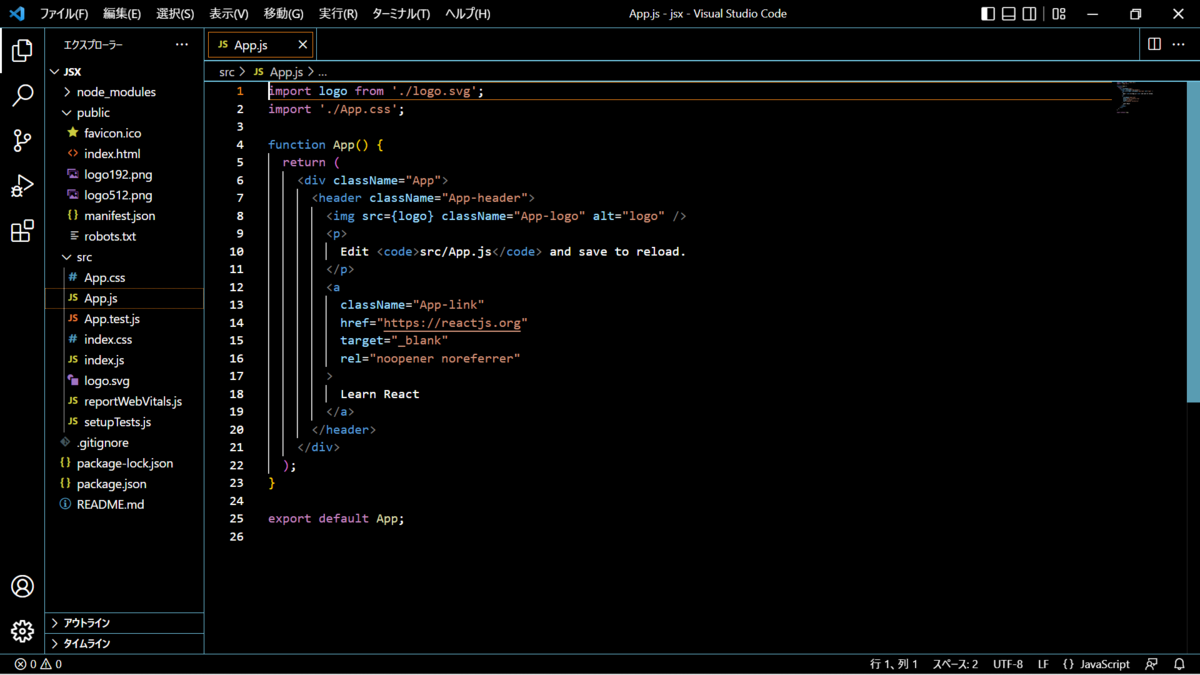Image resolution: width=1200 pixels, height=675 pixels.
Task: Open explorer views ellipsis menu
Action: click(x=181, y=45)
